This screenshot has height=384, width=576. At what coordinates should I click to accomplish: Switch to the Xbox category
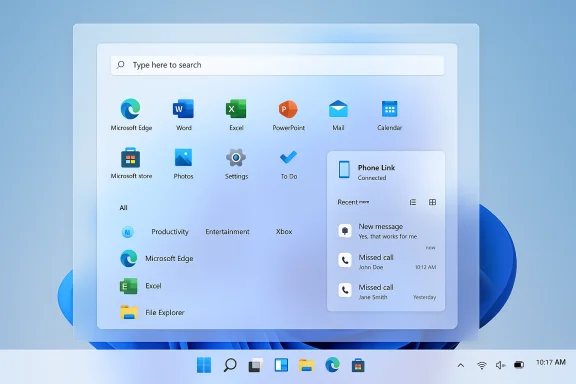click(x=284, y=232)
